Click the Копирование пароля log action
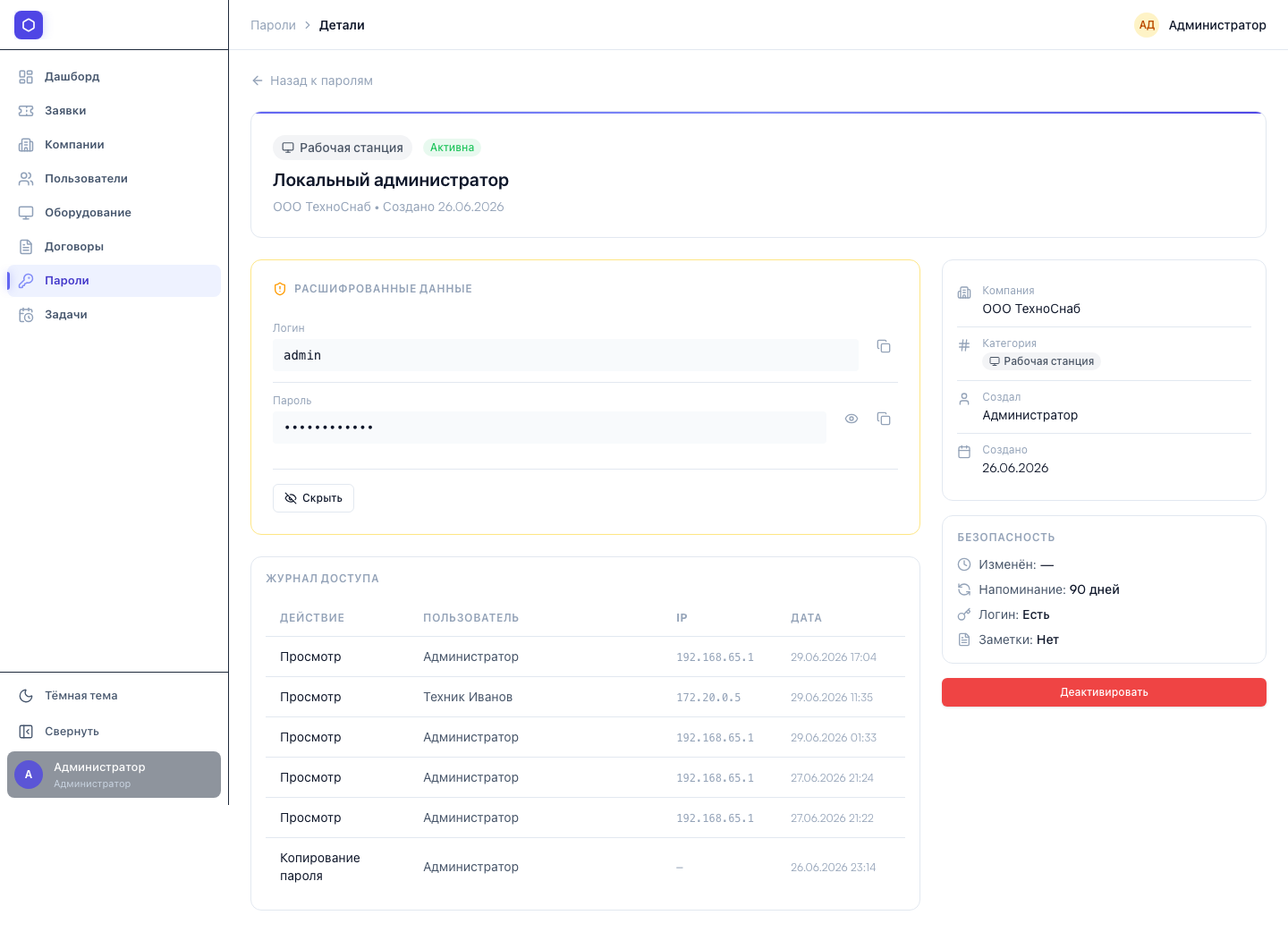This screenshot has width=1288, height=932. [x=320, y=867]
